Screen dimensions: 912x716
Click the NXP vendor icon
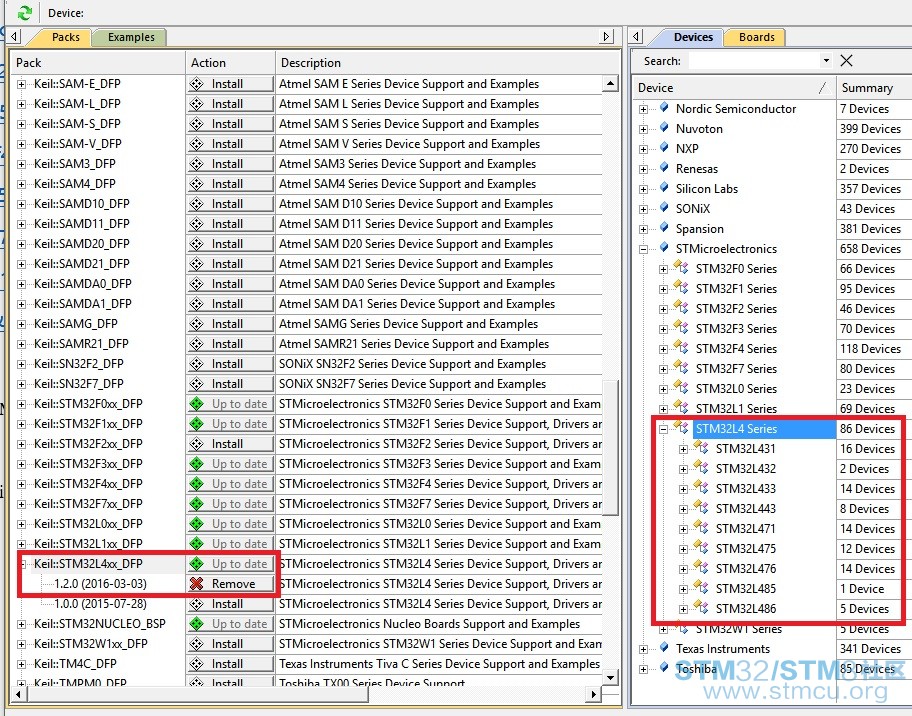pyautogui.click(x=664, y=148)
